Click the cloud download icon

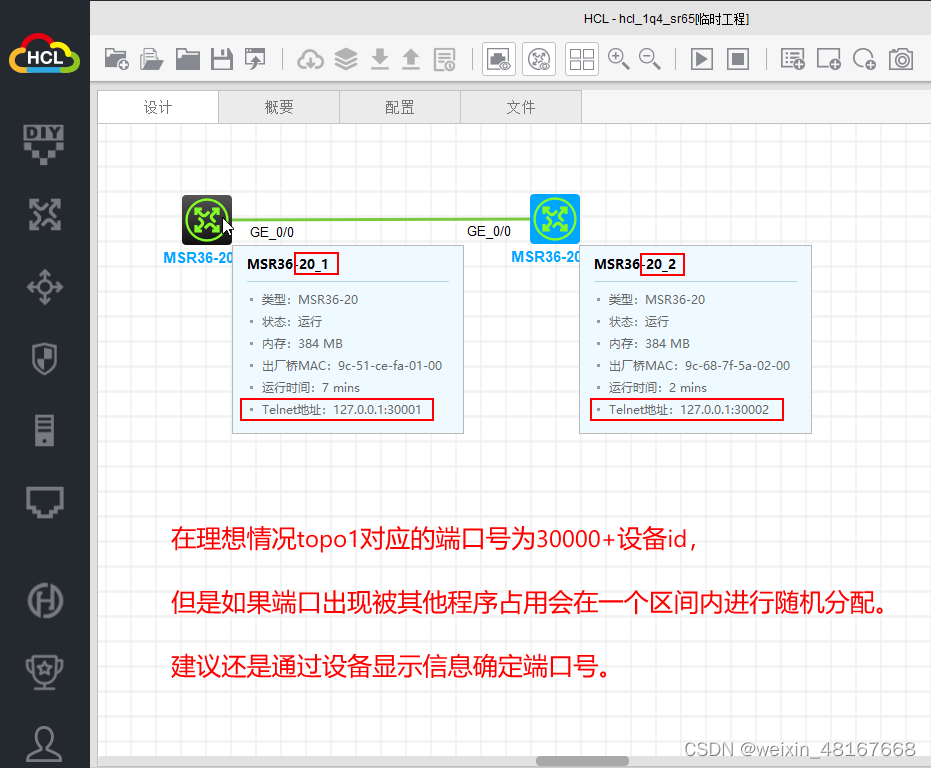(311, 59)
